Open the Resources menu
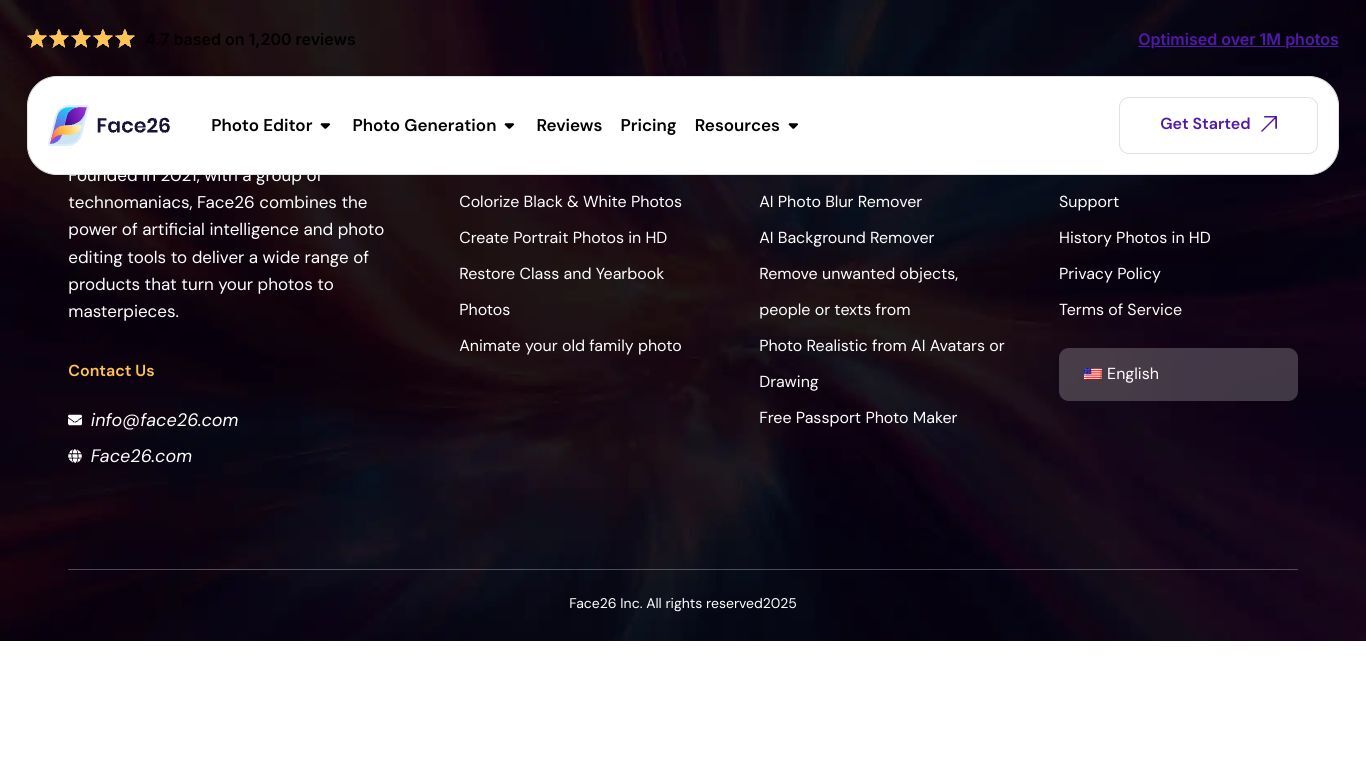The image size is (1366, 768). click(737, 125)
